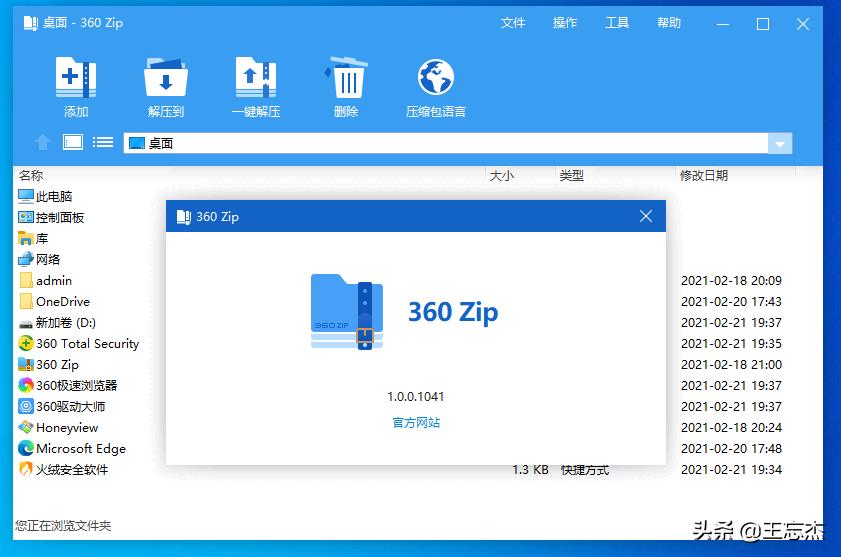The width and height of the screenshot is (841, 557).
Task: Click the date 2021-02-20 17:43
Action: 731,302
